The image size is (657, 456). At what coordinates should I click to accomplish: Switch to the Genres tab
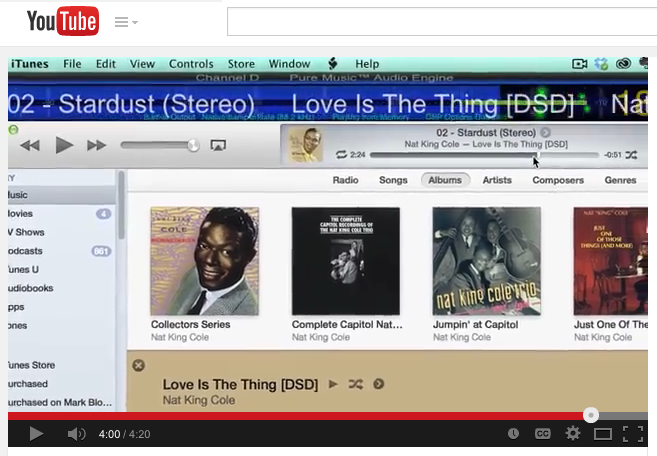click(x=620, y=180)
